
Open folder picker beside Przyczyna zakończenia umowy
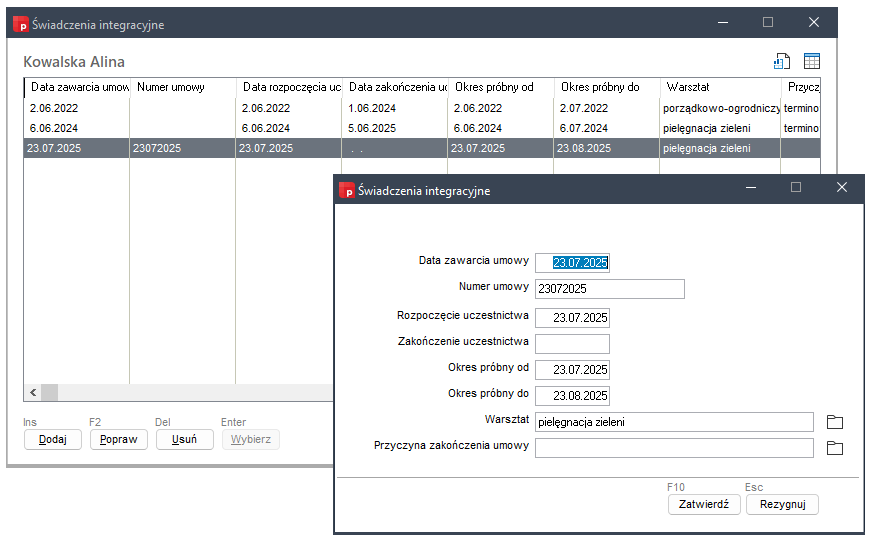(835, 448)
